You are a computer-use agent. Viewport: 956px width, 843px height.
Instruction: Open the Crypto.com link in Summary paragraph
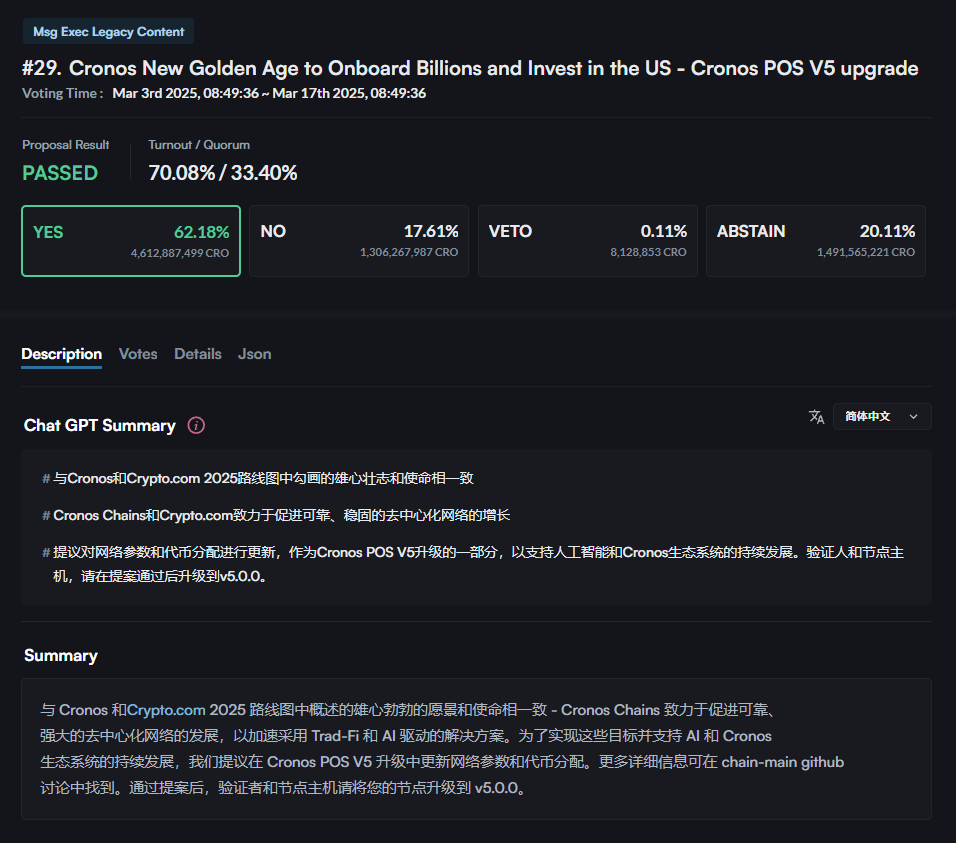[x=166, y=710]
